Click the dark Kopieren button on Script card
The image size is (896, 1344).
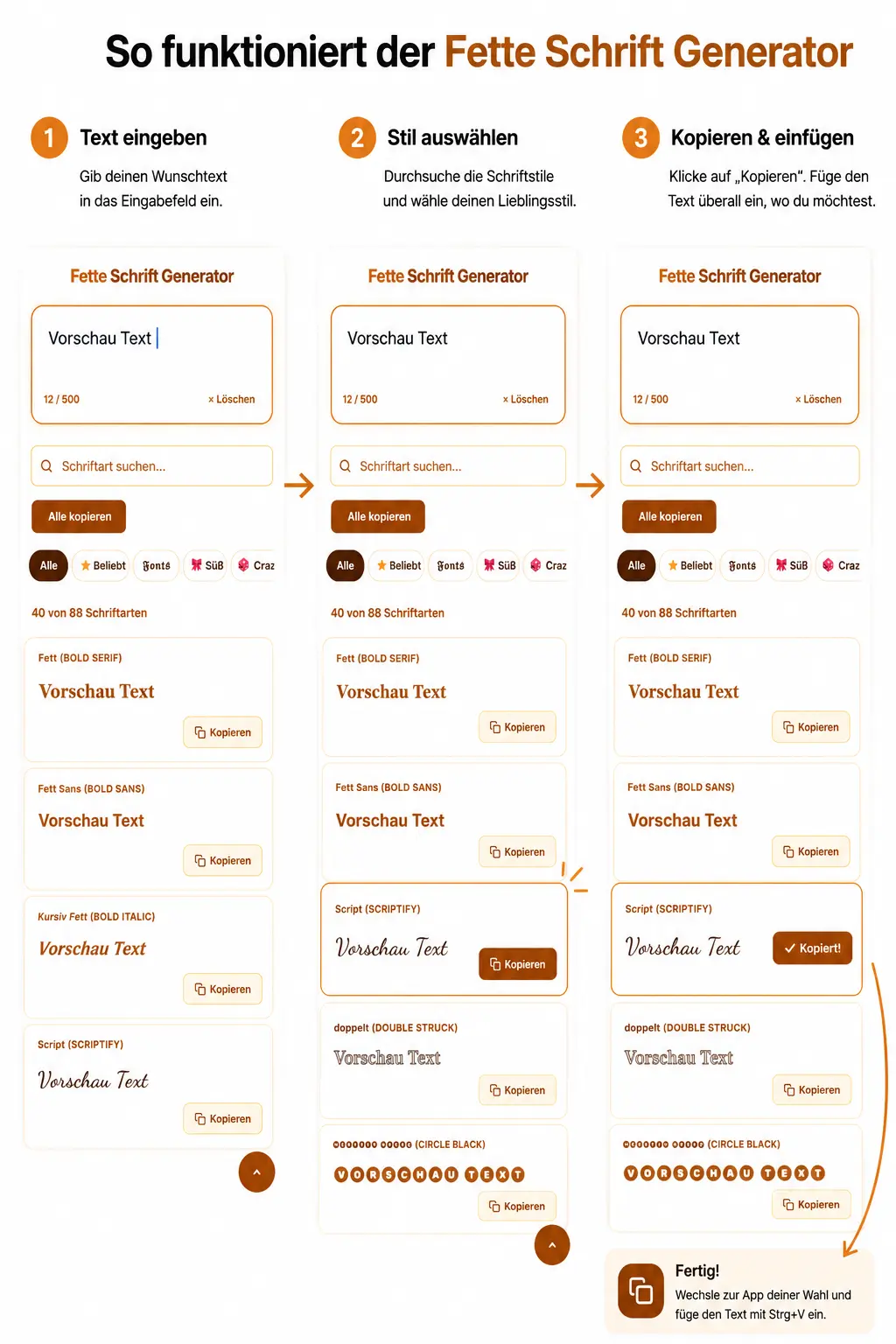[518, 964]
